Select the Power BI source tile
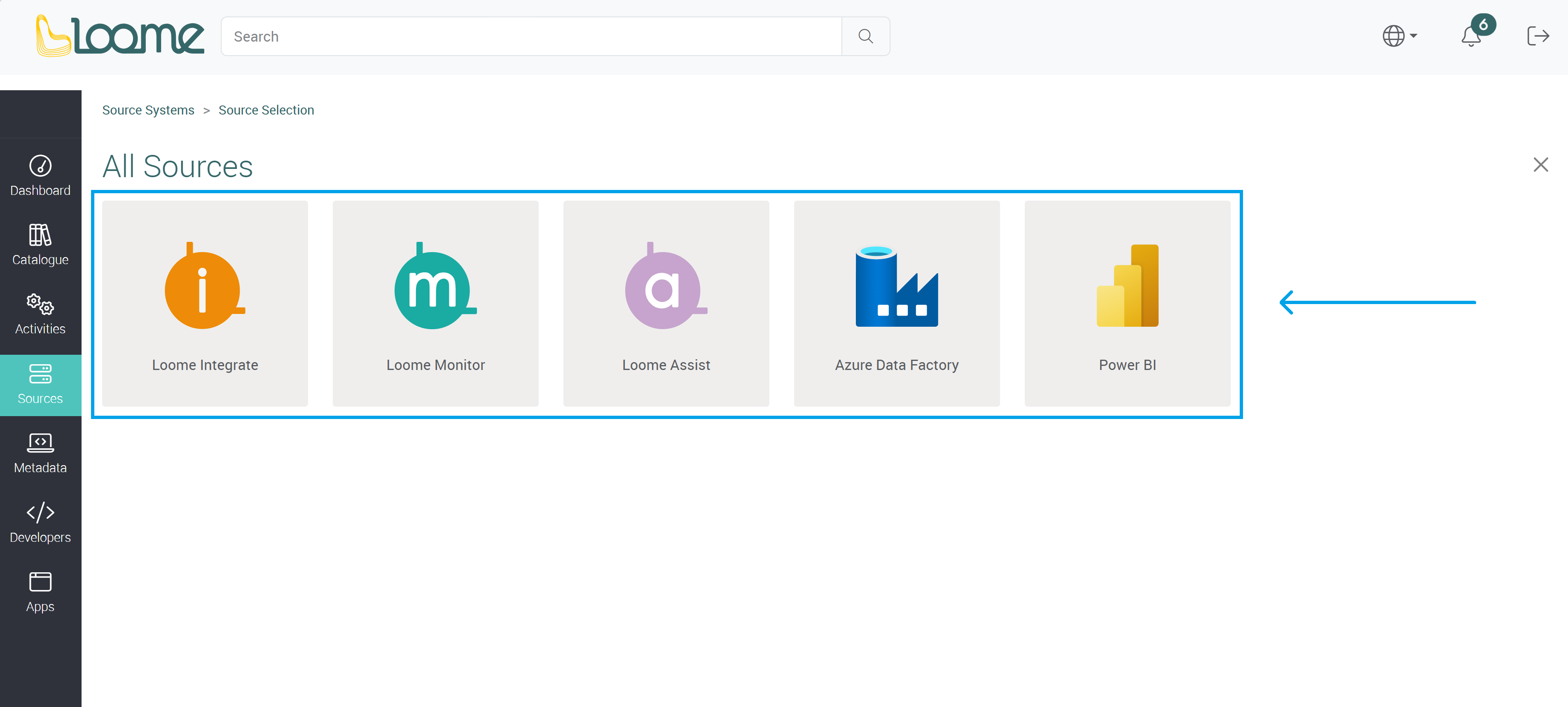 [1127, 303]
